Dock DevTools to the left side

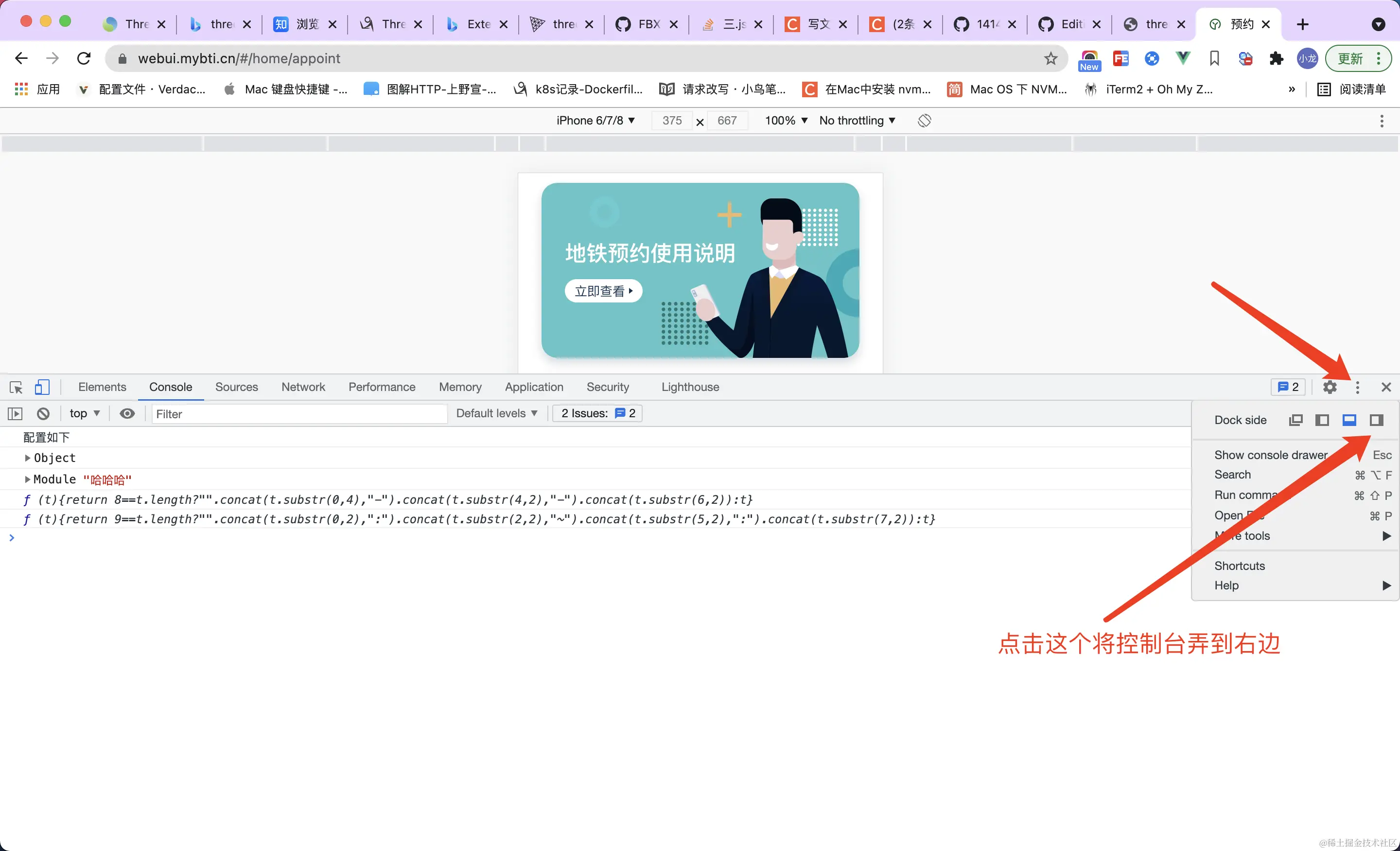tap(1322, 420)
